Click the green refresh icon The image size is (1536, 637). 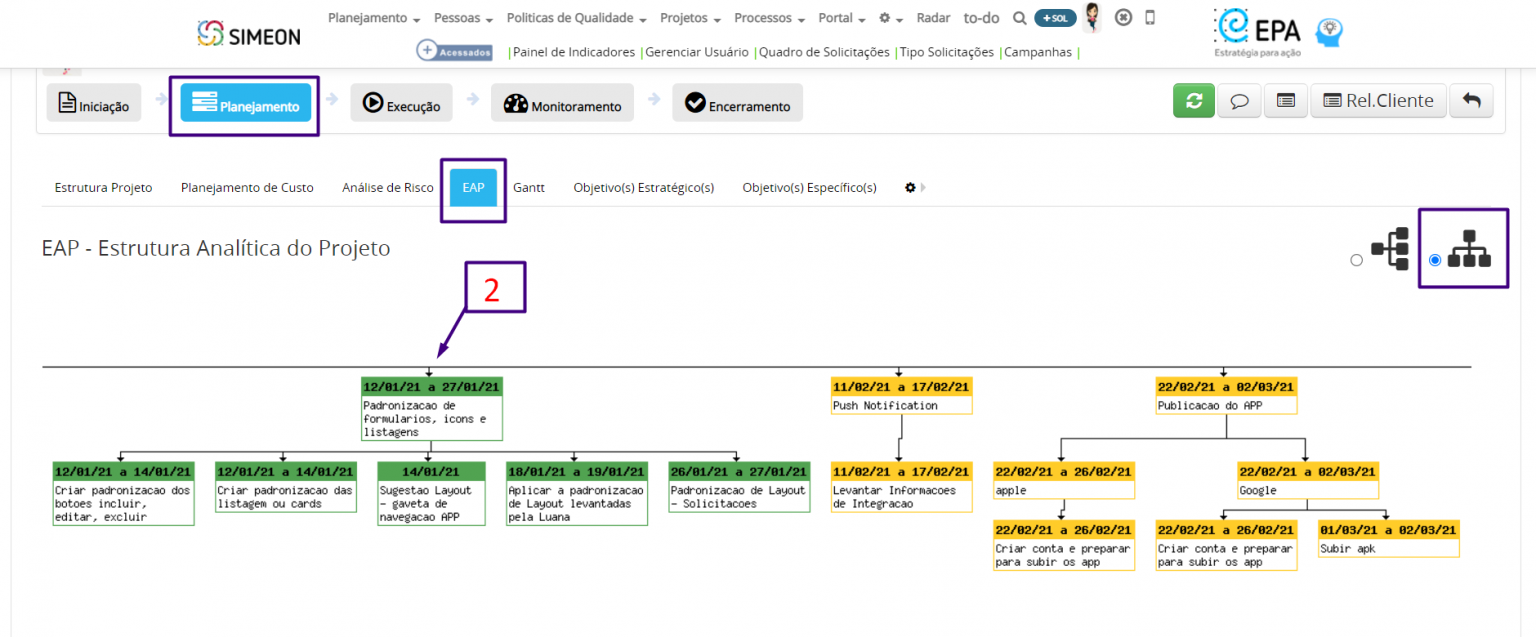click(1193, 101)
